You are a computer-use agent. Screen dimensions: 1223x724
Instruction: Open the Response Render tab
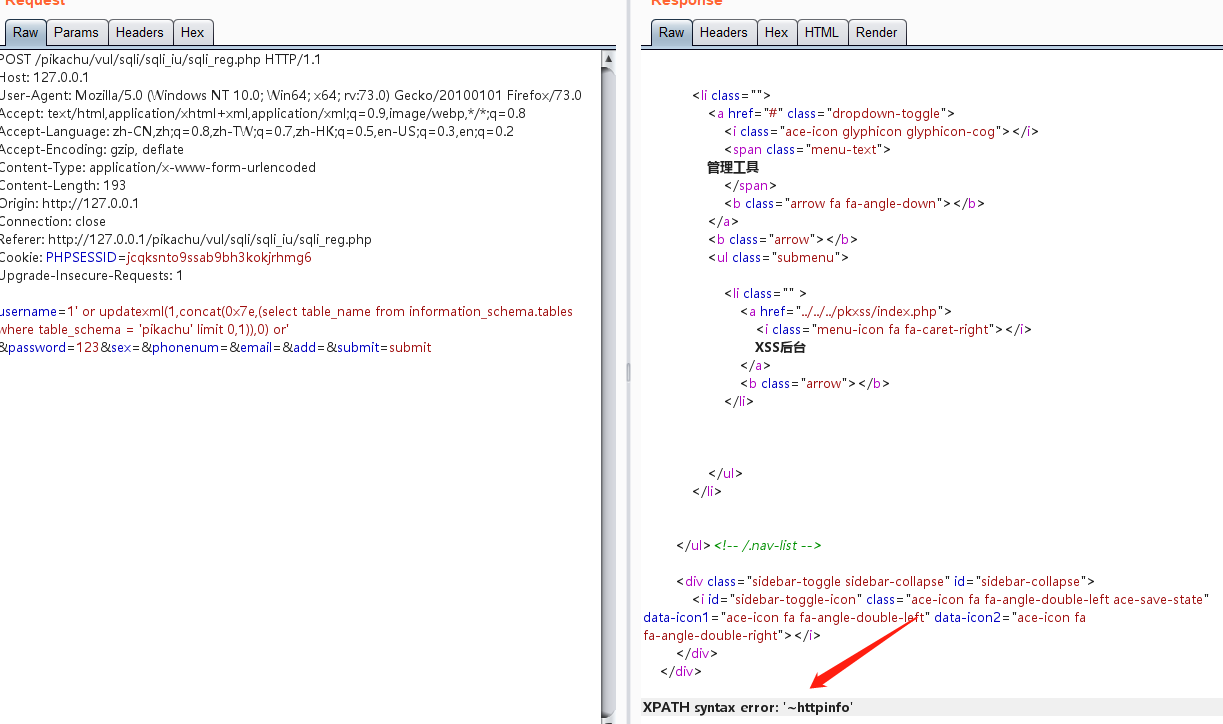coord(877,32)
